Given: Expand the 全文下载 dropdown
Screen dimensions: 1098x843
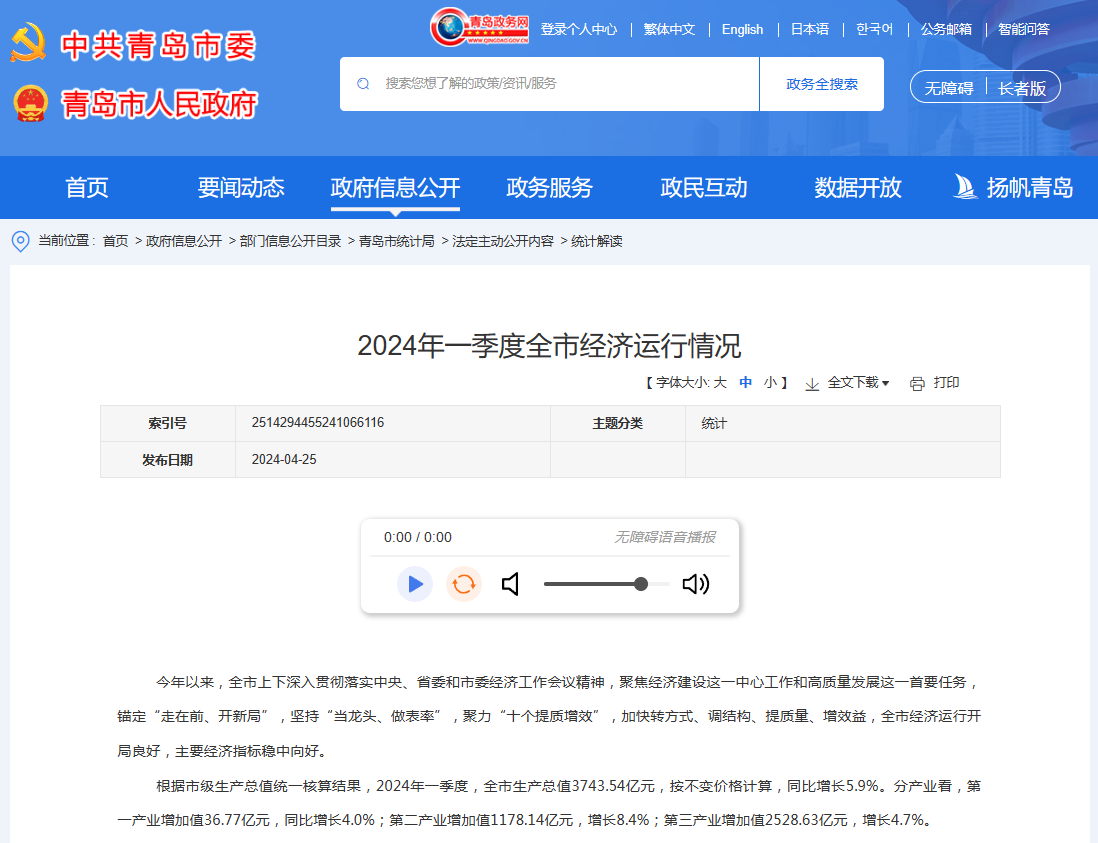Looking at the screenshot, I should click(858, 382).
